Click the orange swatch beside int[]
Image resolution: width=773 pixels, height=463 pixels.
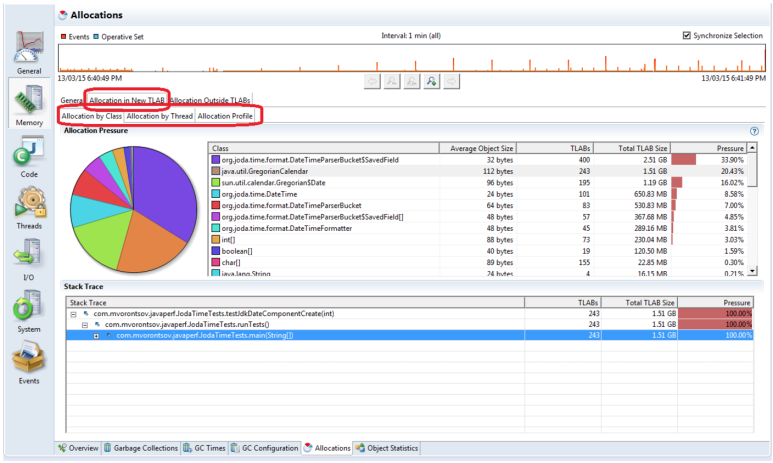coord(215,240)
